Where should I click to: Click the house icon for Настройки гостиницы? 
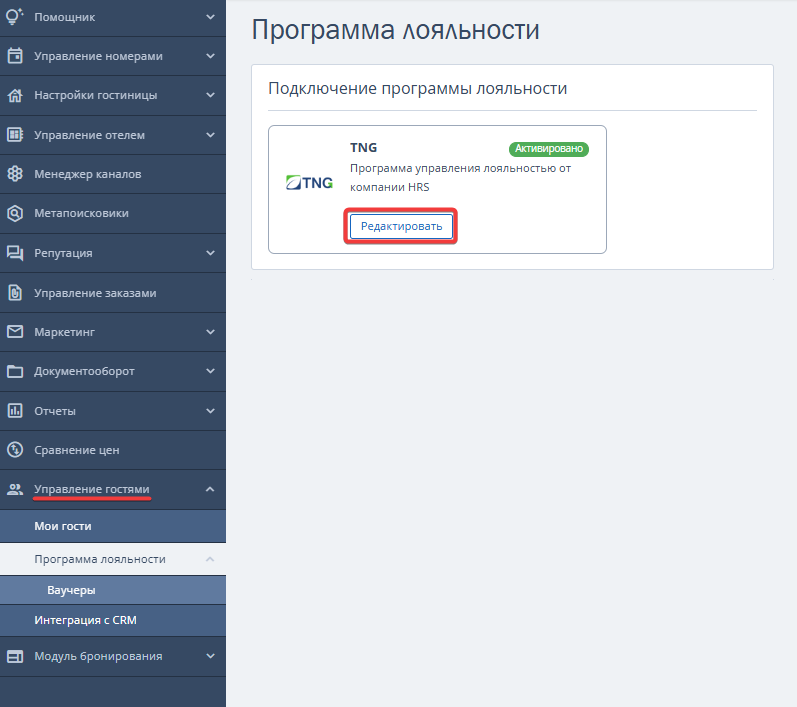coord(15,95)
